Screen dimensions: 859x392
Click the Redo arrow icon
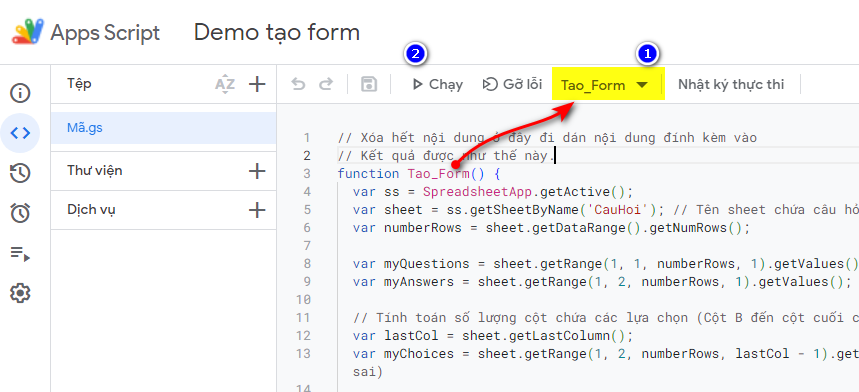pos(326,84)
